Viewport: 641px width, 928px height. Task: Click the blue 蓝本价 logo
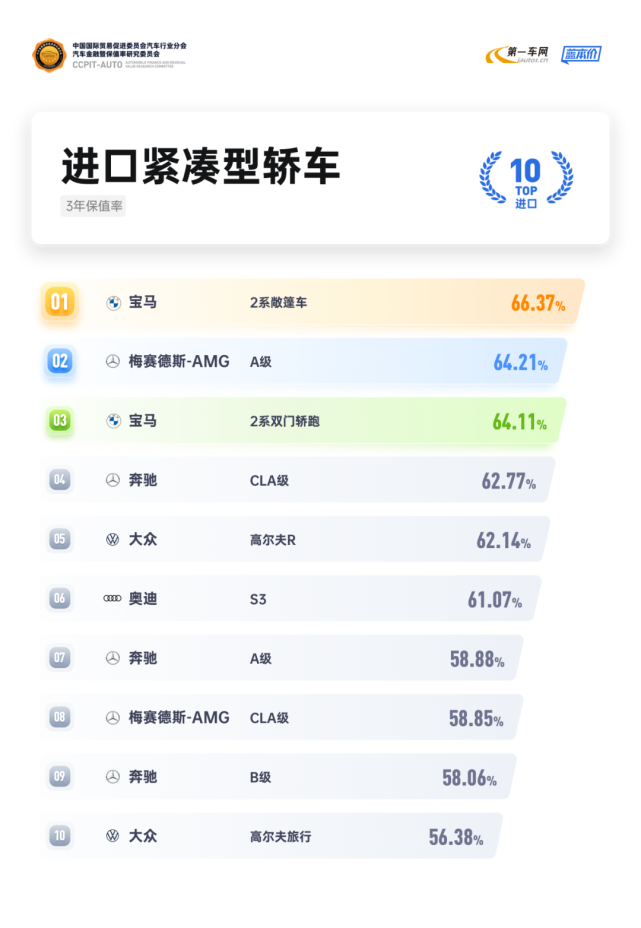(x=581, y=54)
